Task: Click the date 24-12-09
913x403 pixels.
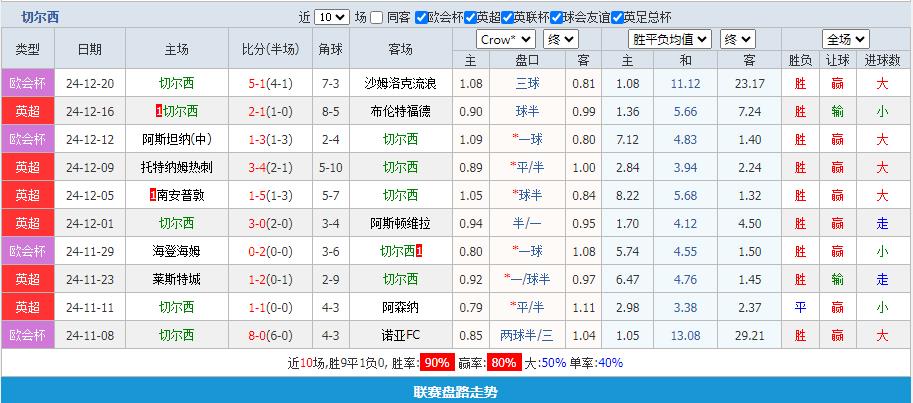Action: [x=90, y=168]
